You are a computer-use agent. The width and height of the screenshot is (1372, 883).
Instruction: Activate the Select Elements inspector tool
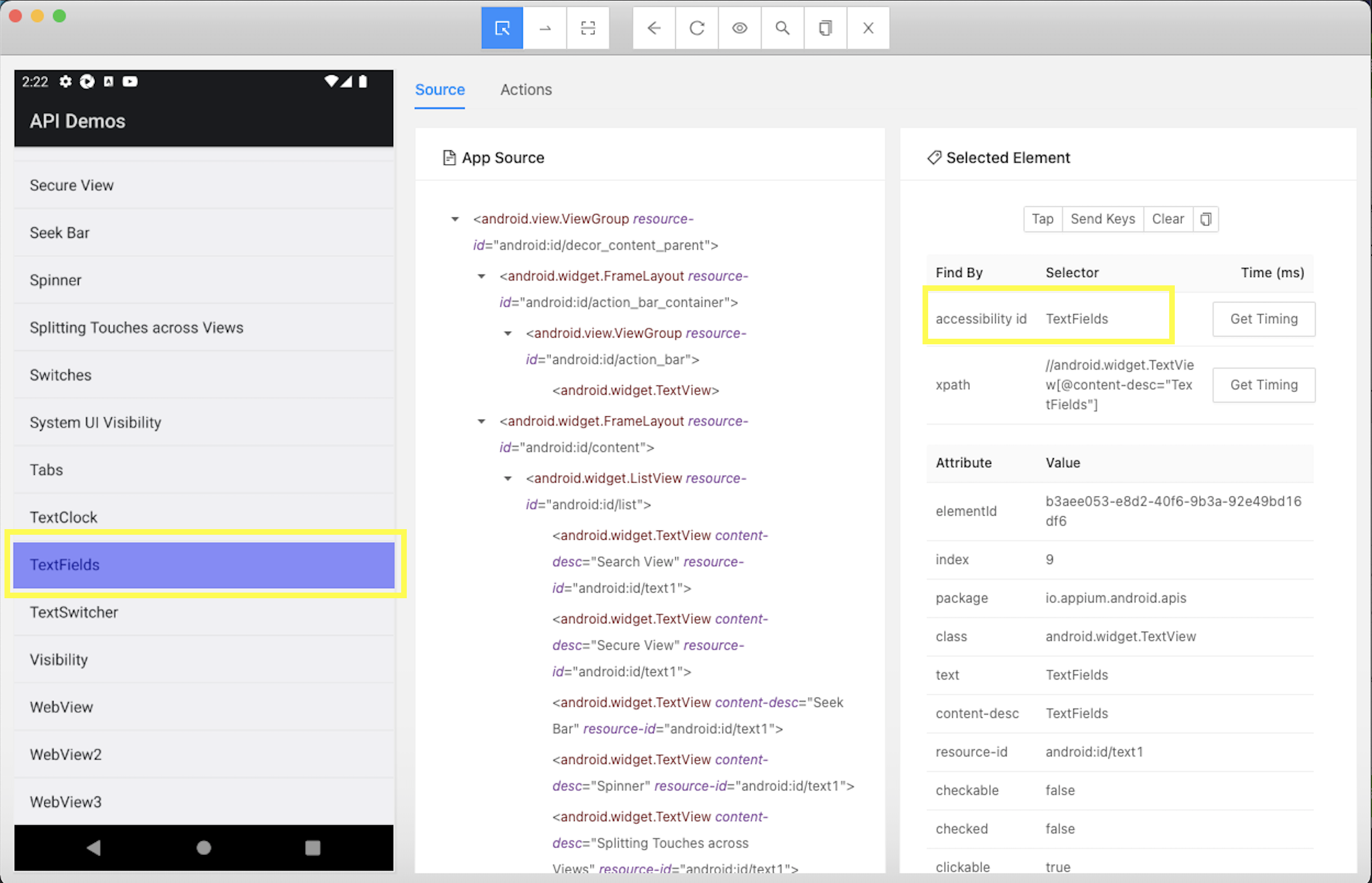502,28
